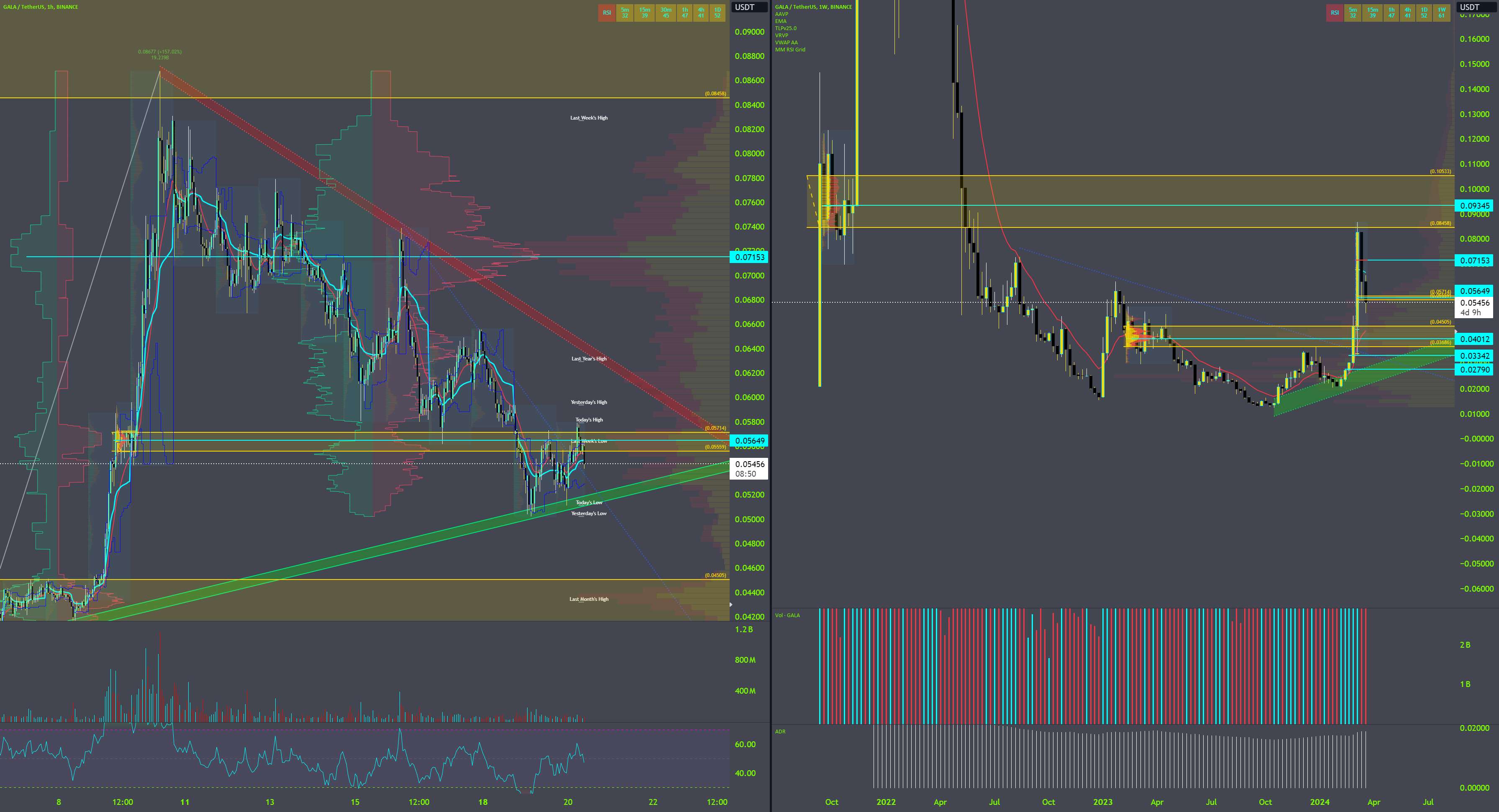Image resolution: width=1499 pixels, height=812 pixels.
Task: Click the VRVP indicator label
Action: (782, 36)
